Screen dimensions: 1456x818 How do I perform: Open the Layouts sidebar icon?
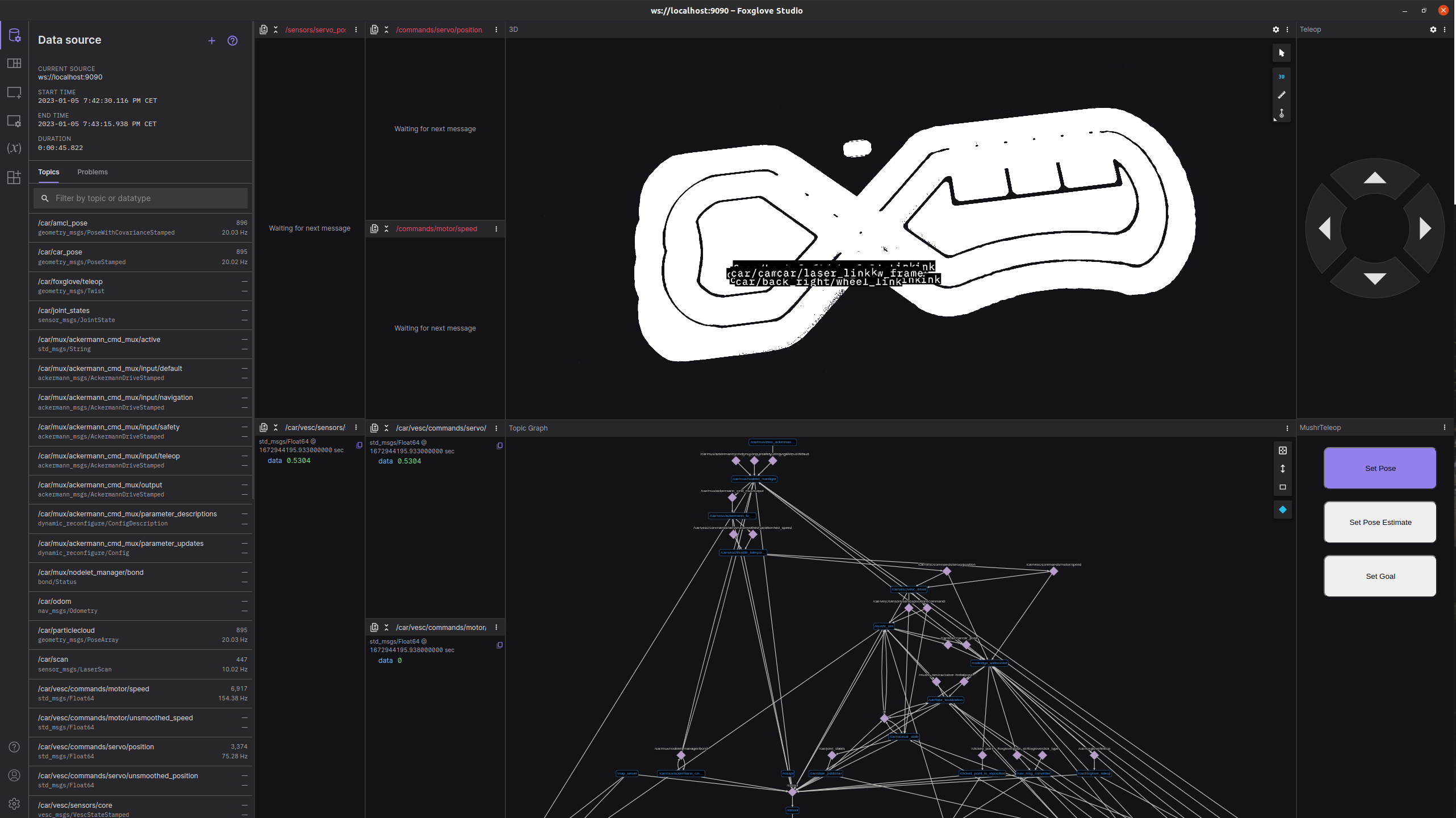14,63
